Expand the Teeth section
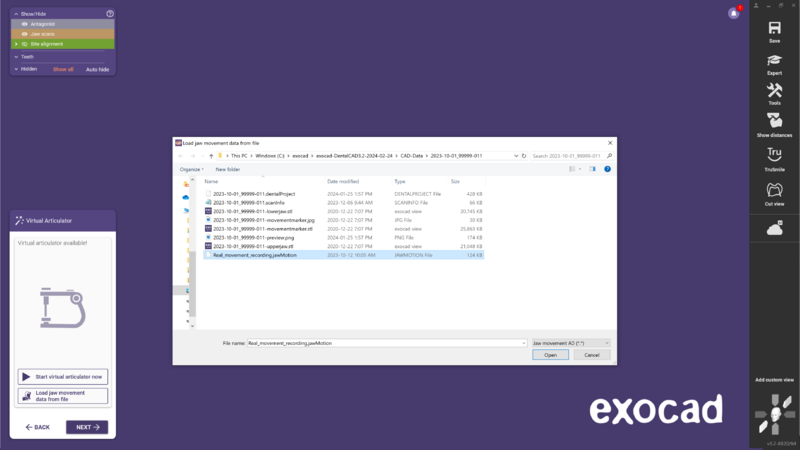Viewport: 800px width, 450px height. [x=16, y=57]
